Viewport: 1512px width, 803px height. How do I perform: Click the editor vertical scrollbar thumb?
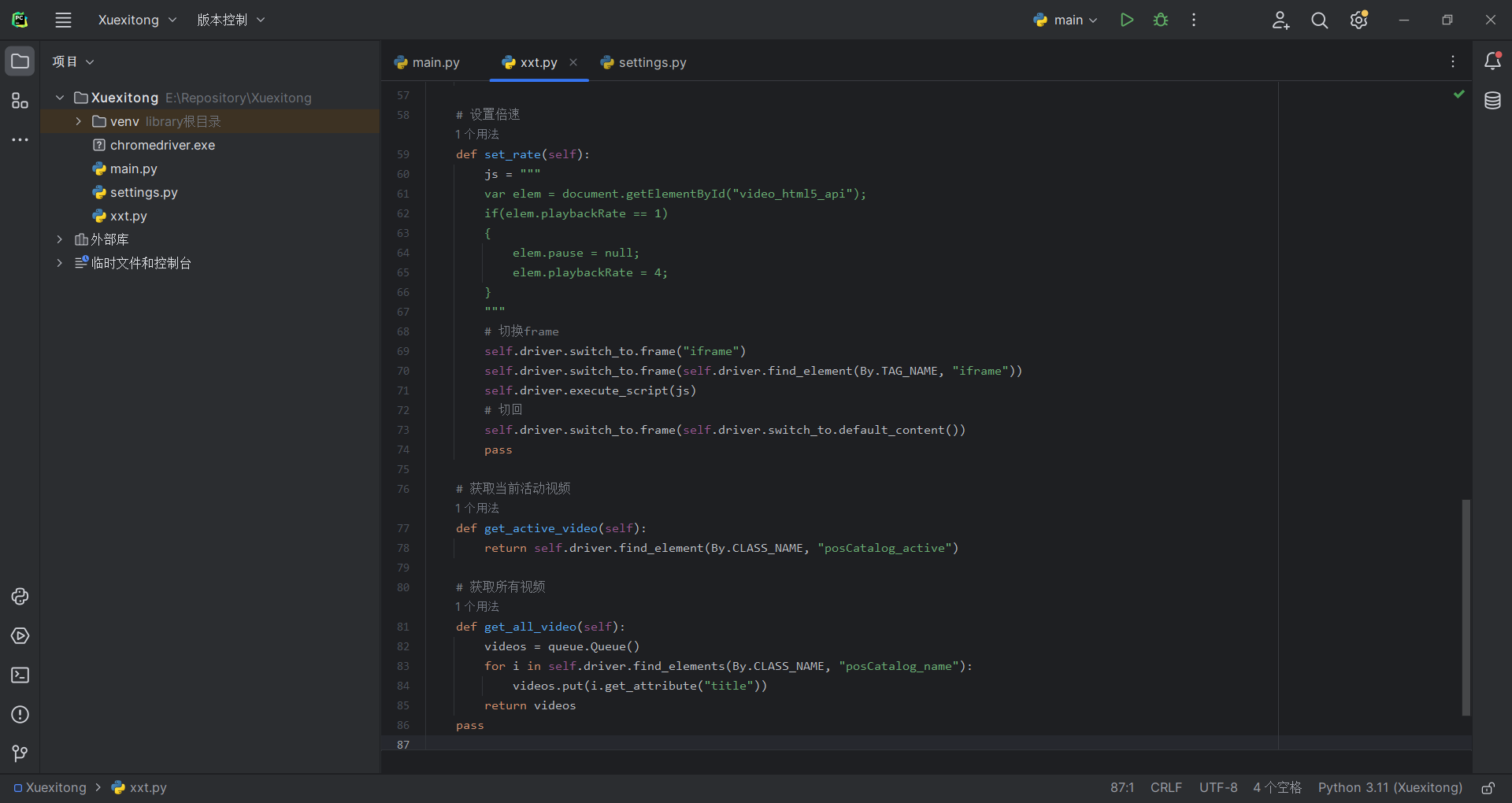point(1466,607)
